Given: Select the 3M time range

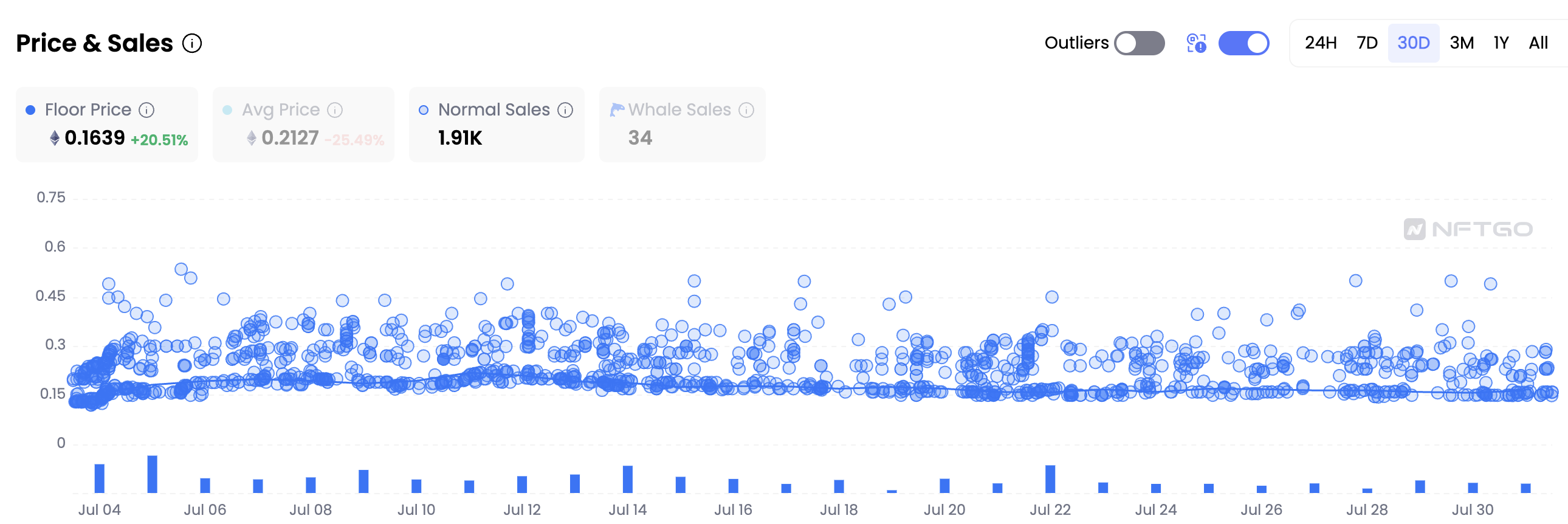Looking at the screenshot, I should [1462, 43].
